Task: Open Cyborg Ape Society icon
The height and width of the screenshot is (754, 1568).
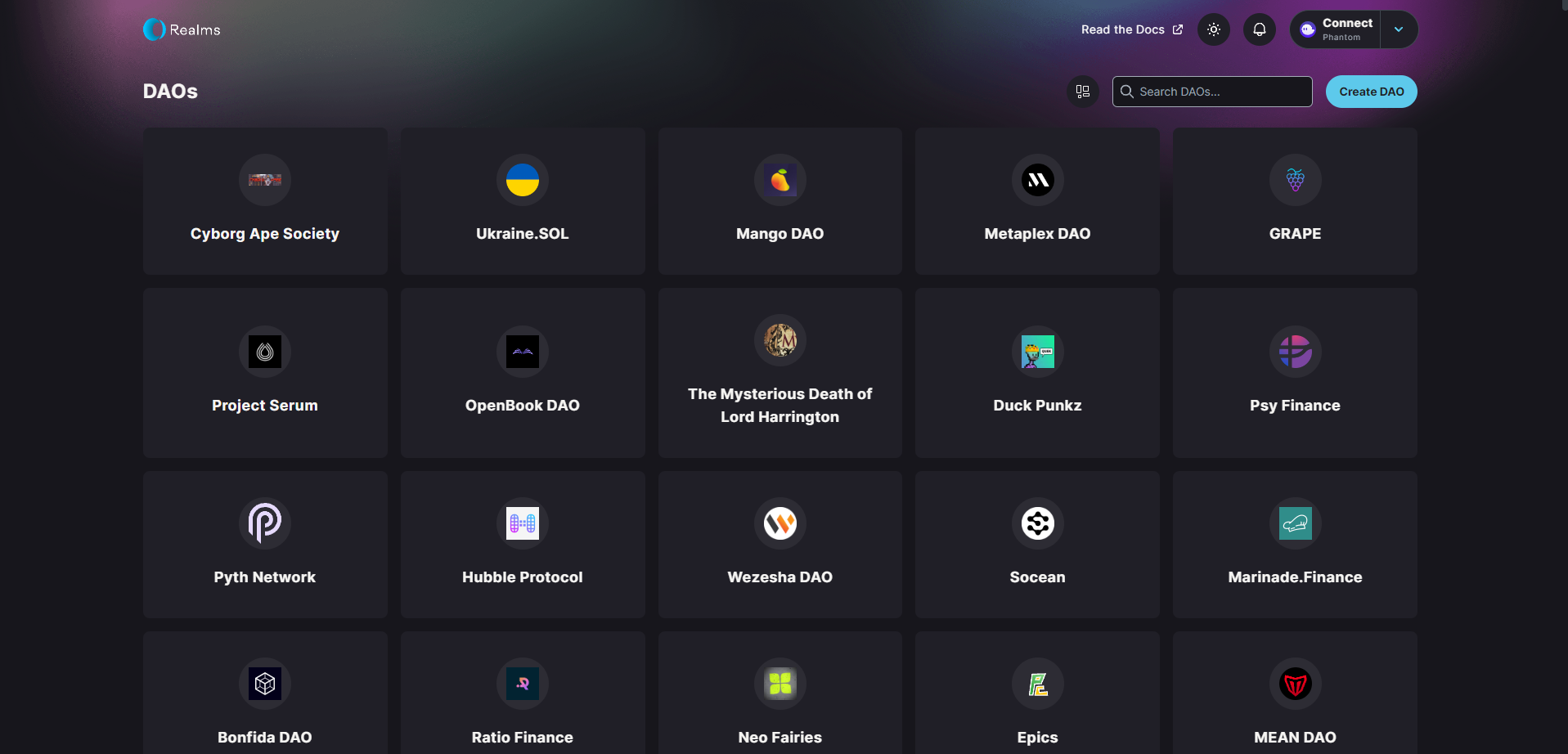Action: 265,180
